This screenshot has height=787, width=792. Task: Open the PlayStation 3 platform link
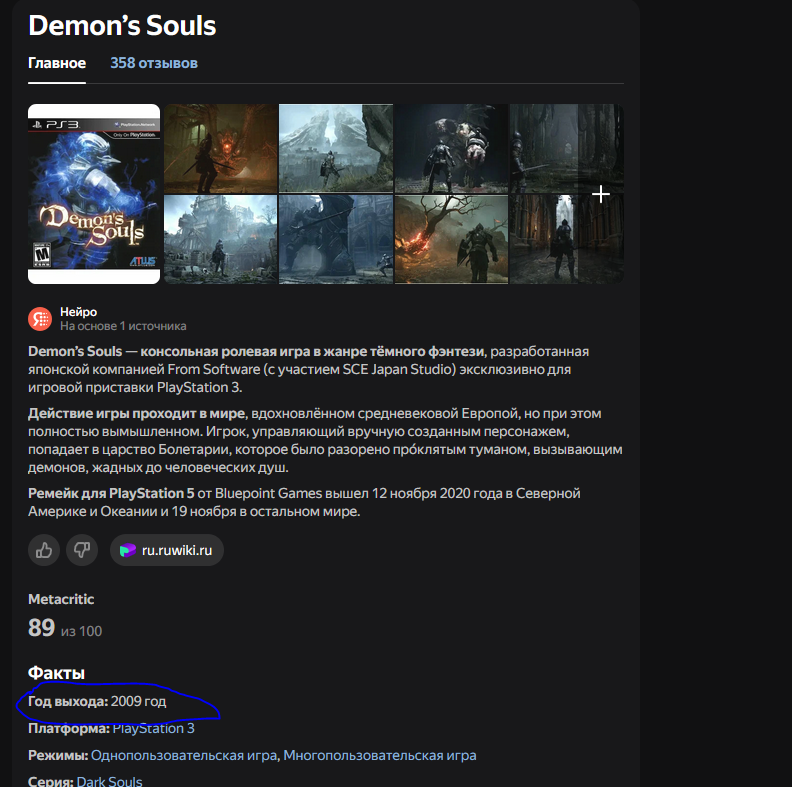click(x=153, y=728)
